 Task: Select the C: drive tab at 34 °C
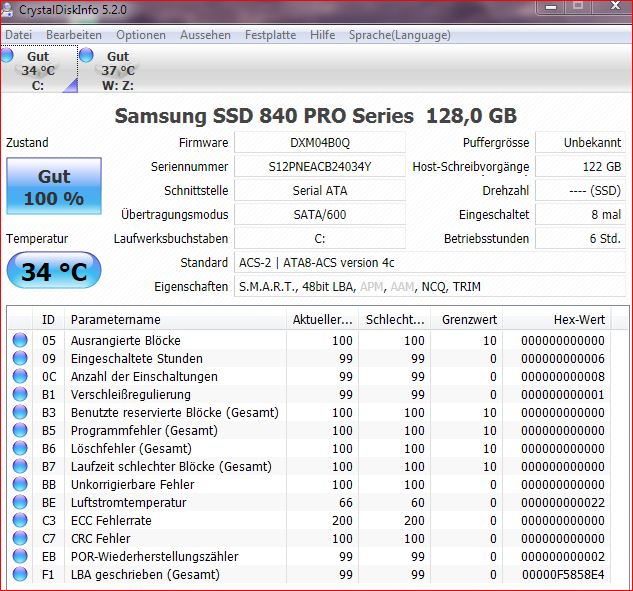pos(39,69)
